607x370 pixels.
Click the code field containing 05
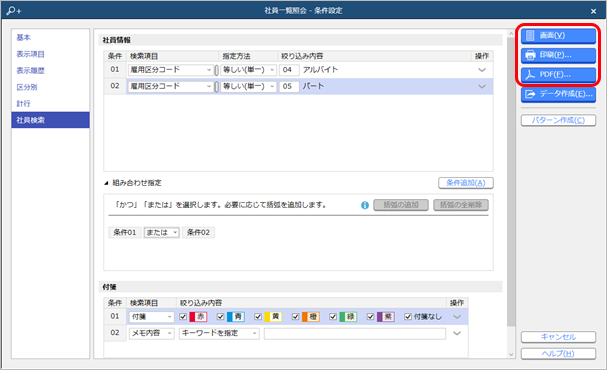click(289, 86)
